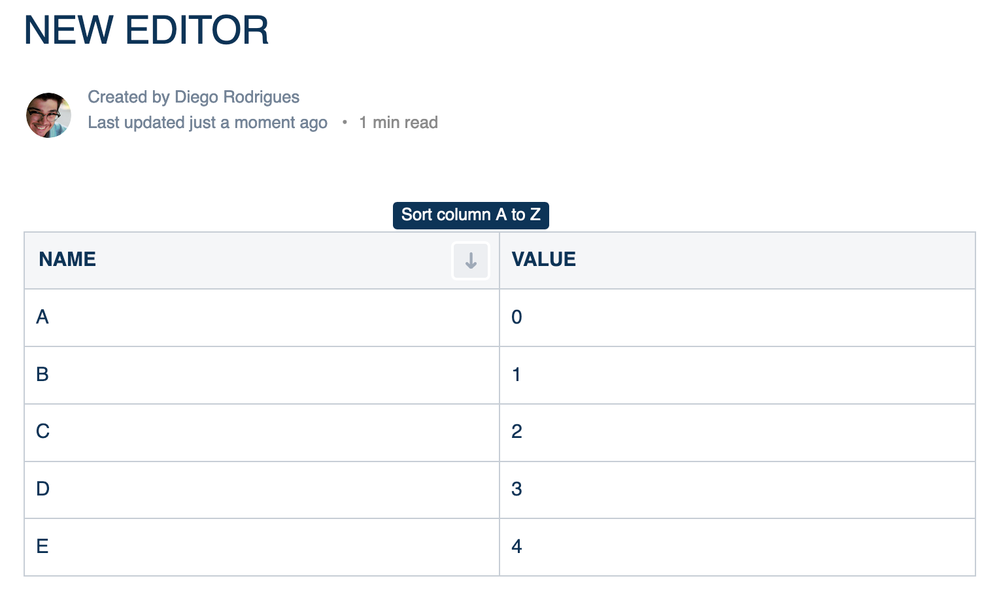Click the Diego Rodrigues author link

point(237,97)
